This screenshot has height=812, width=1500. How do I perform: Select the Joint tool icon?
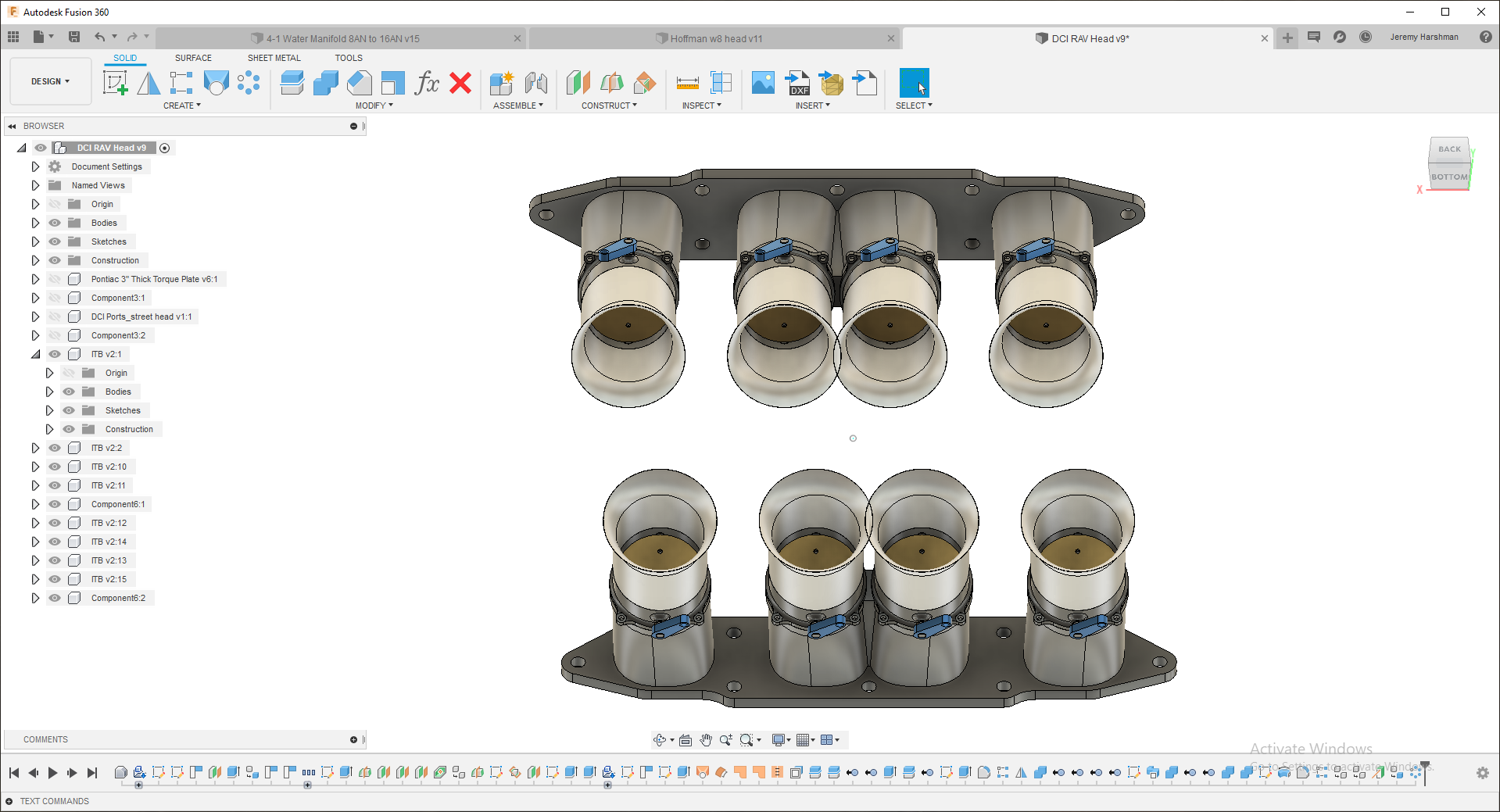(x=535, y=83)
